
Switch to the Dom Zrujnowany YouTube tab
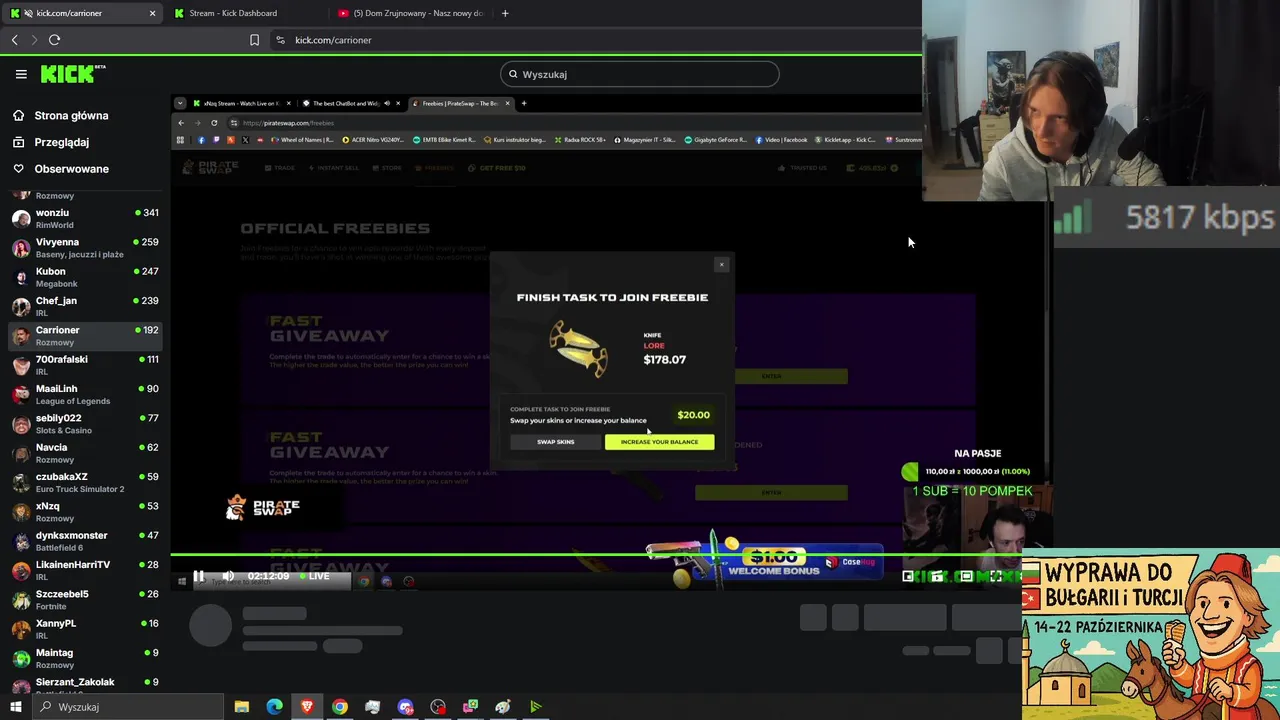click(410, 13)
